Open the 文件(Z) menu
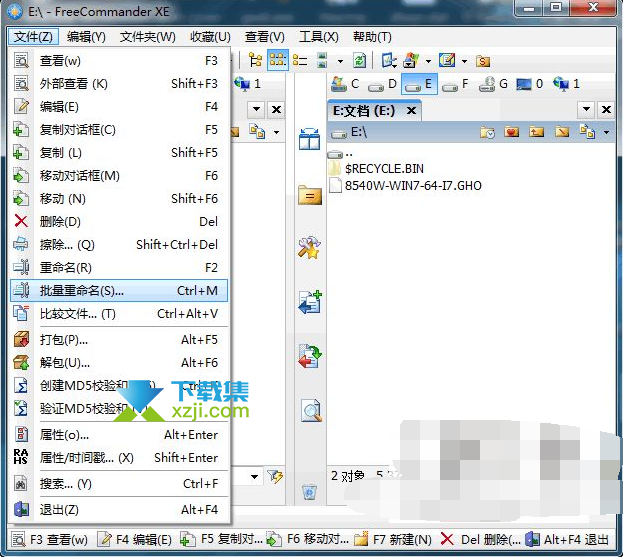The image size is (623, 557). coord(33,37)
